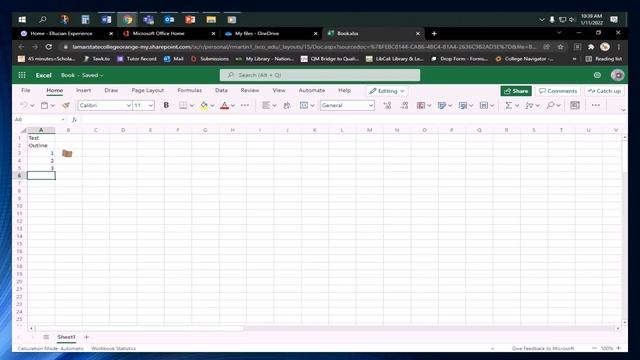Toggle Bold formatting
The image size is (640, 360).
pos(166,105)
